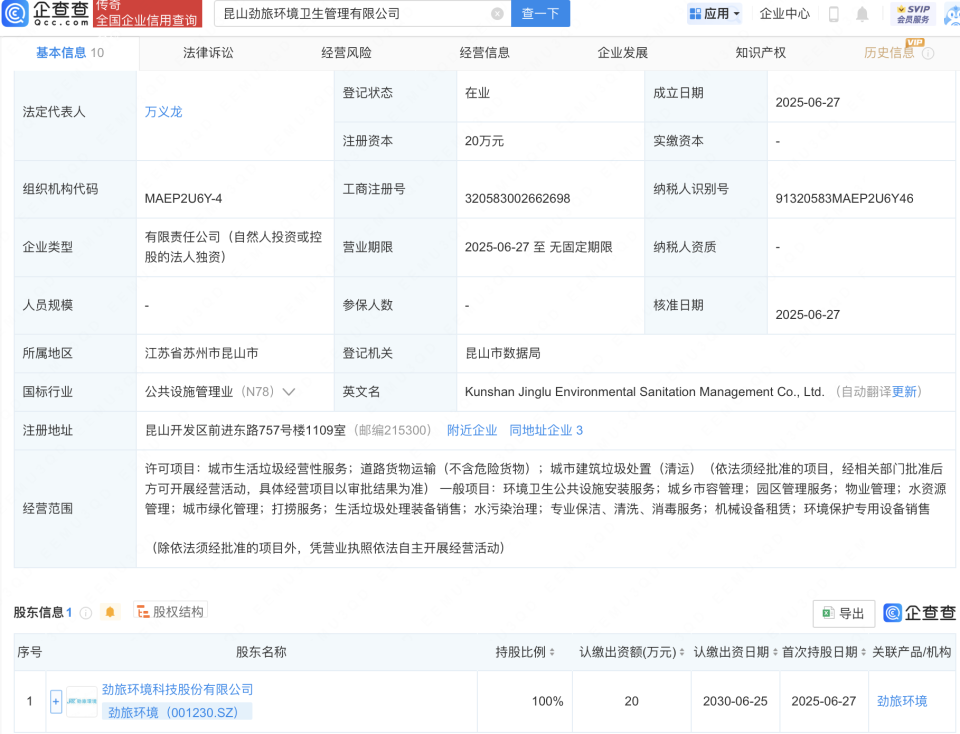Open SVIP member service badge
The height and width of the screenshot is (734, 960).
pos(913,13)
